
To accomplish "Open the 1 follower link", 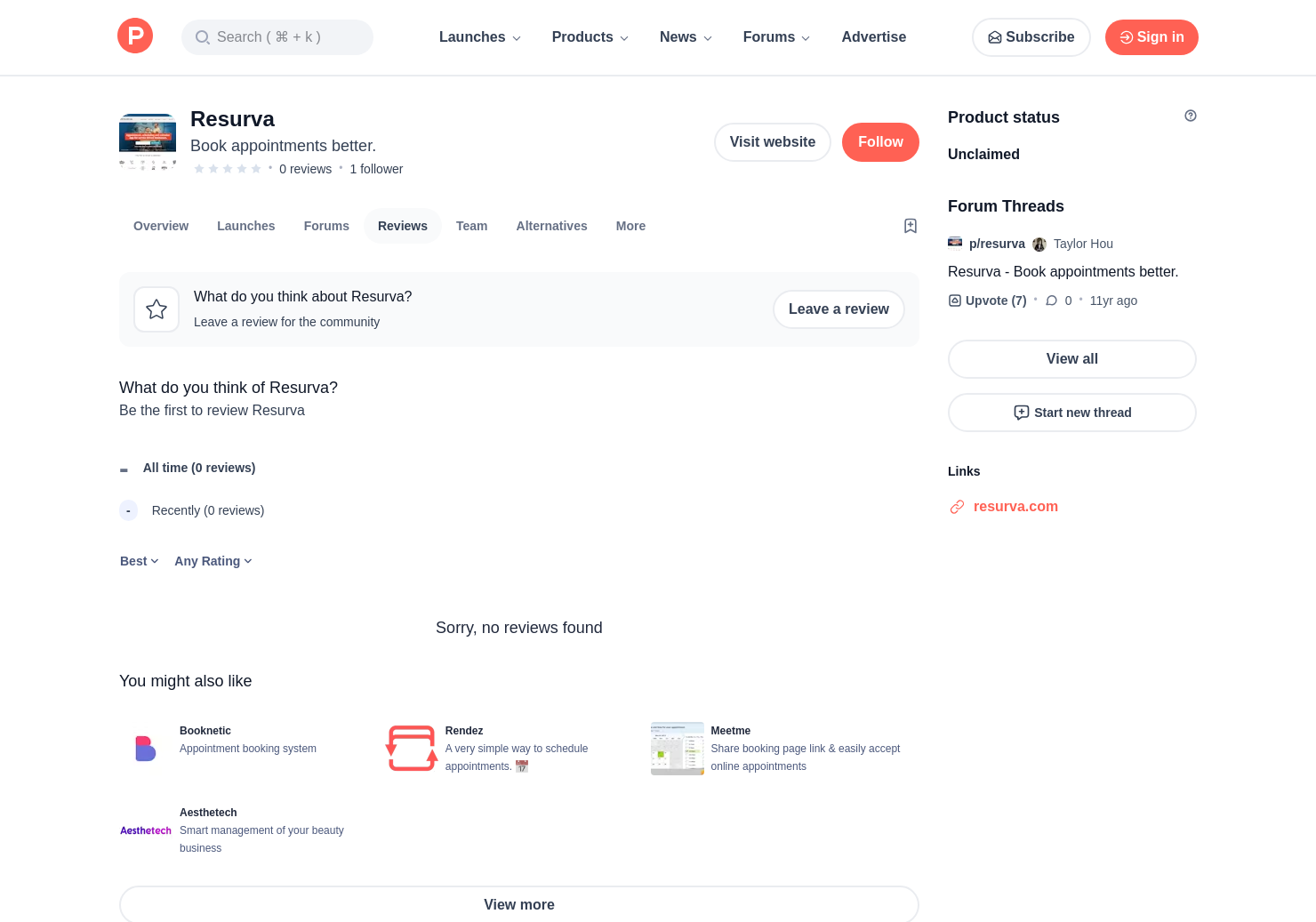I will [376, 169].
